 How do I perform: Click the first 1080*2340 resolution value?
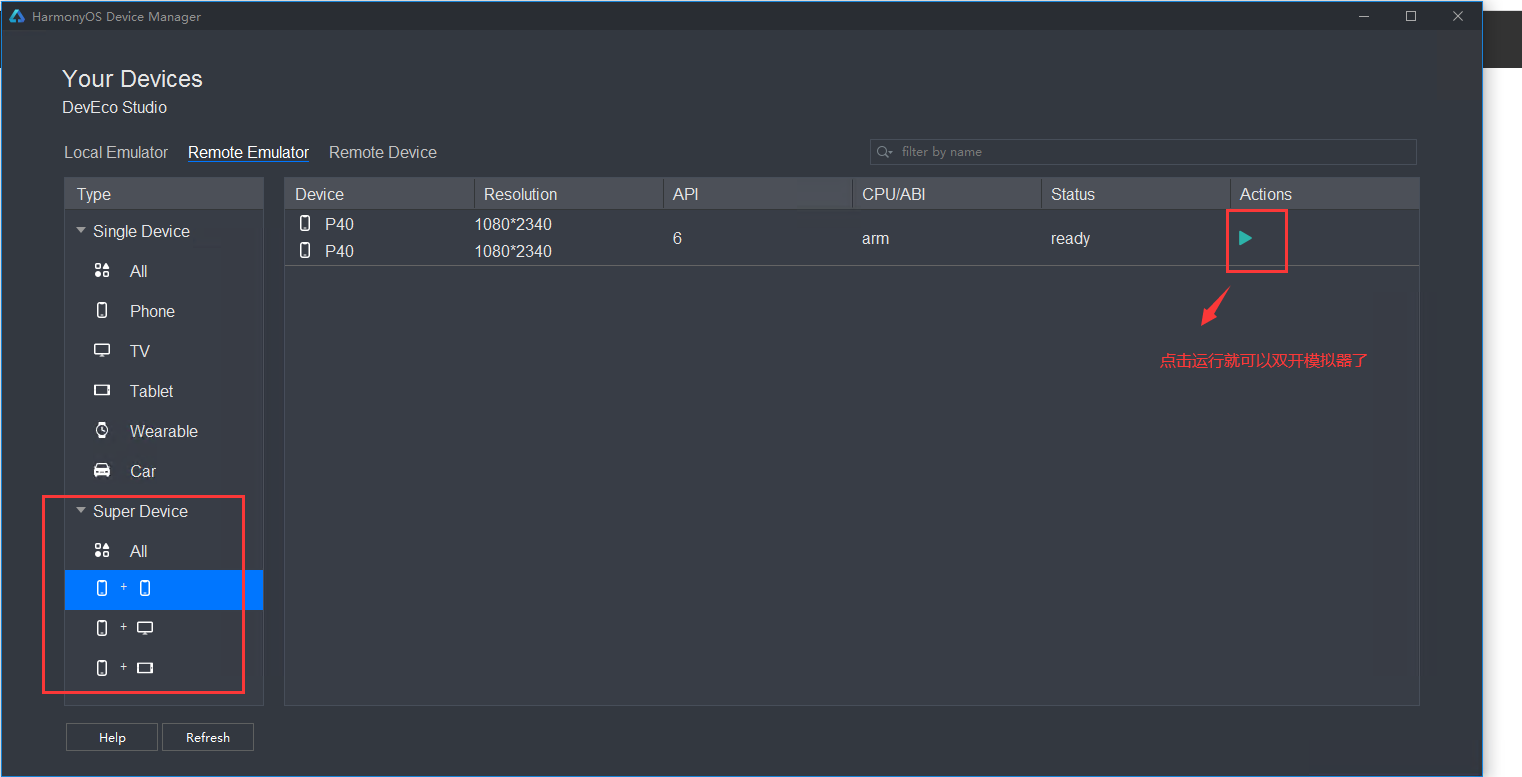tap(513, 224)
